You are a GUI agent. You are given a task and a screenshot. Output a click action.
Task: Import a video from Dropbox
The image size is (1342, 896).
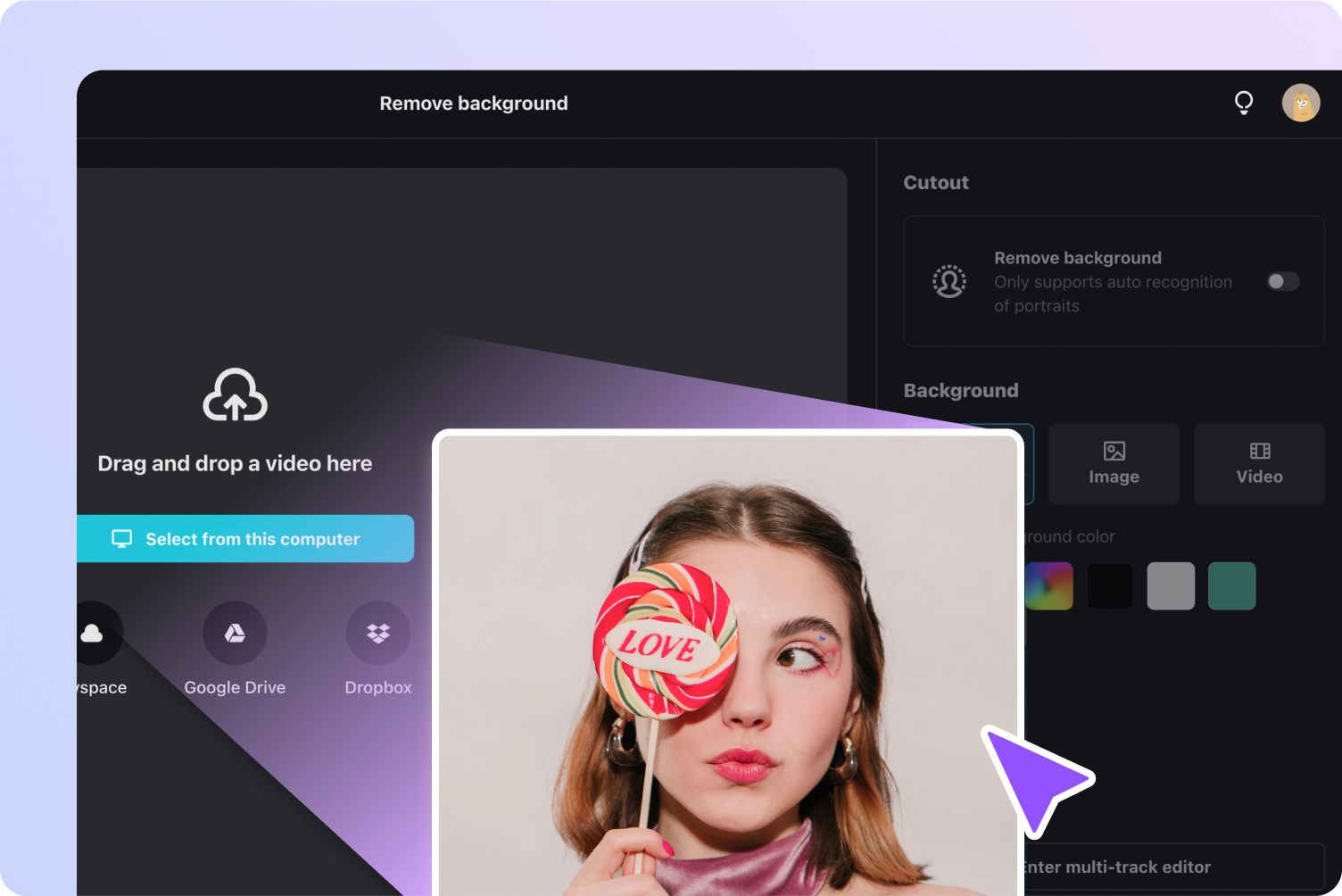click(377, 632)
